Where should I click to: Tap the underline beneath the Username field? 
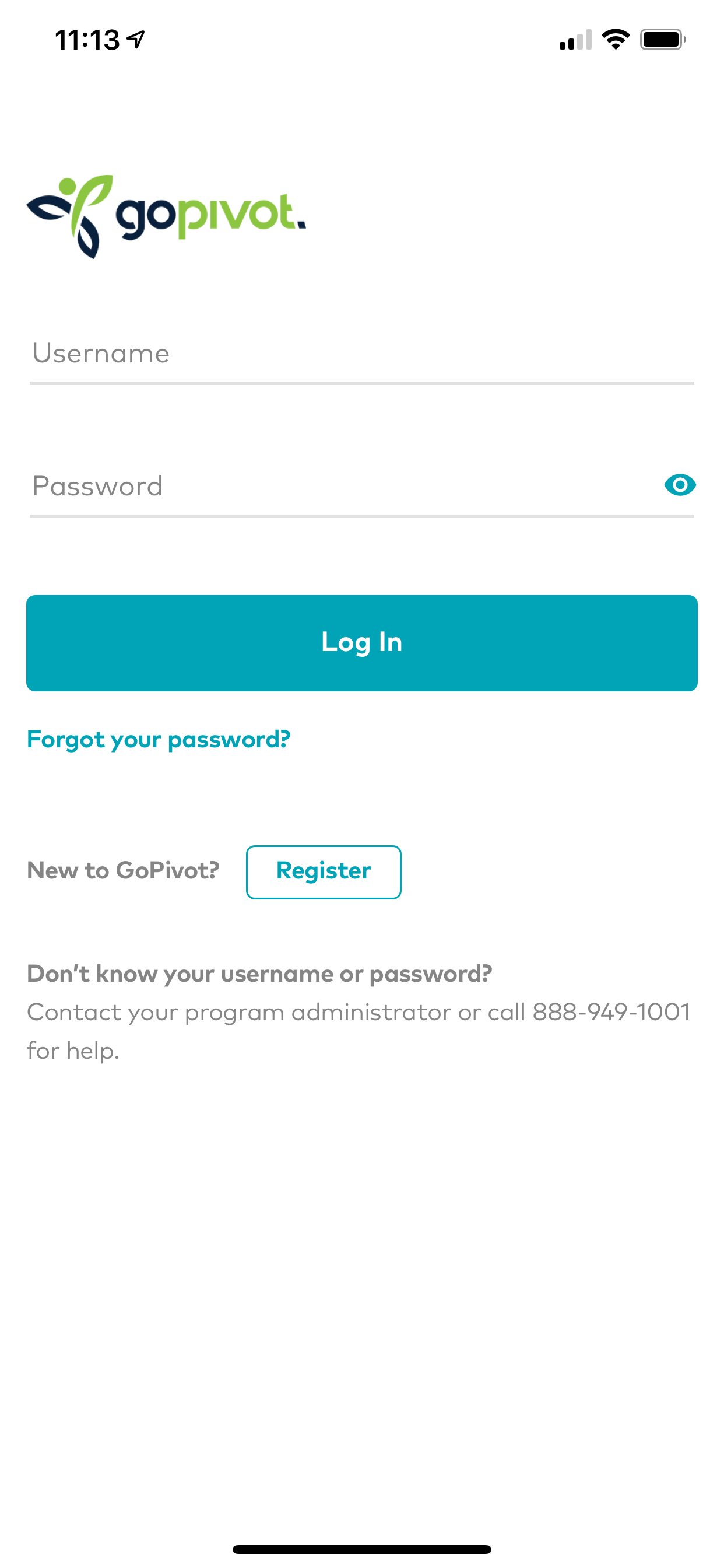tap(362, 383)
